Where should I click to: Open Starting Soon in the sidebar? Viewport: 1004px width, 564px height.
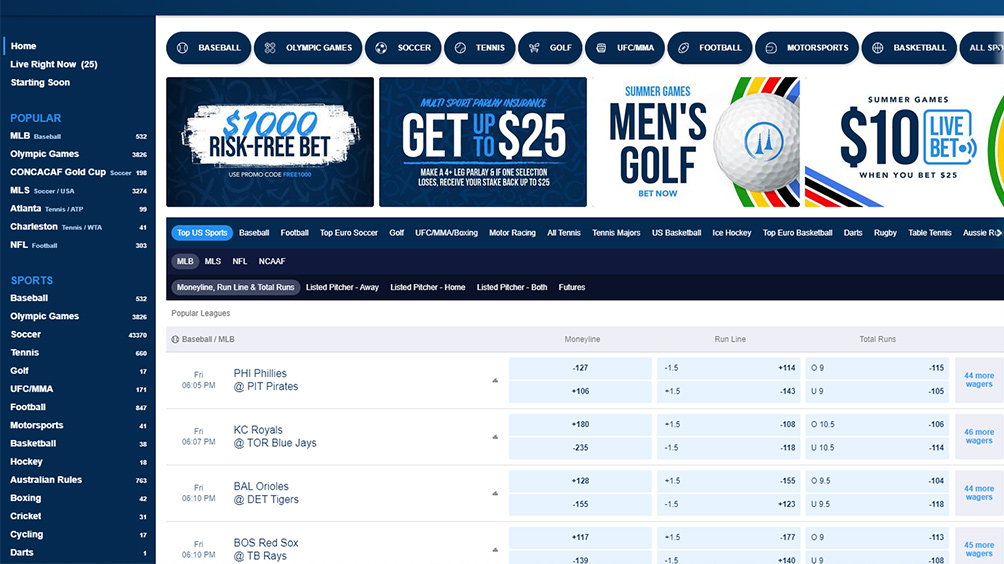click(40, 83)
